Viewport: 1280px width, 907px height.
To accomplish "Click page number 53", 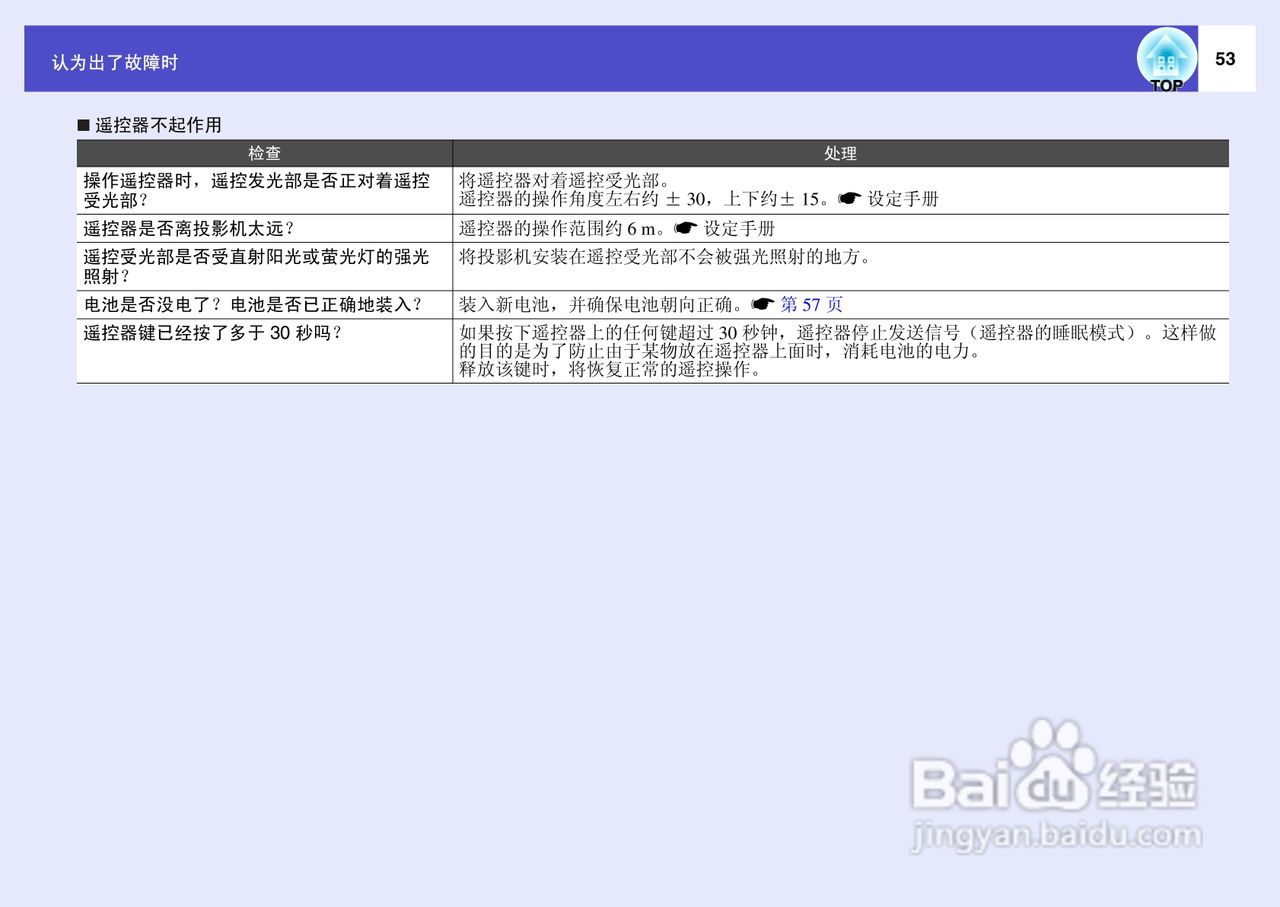I will (x=1225, y=59).
